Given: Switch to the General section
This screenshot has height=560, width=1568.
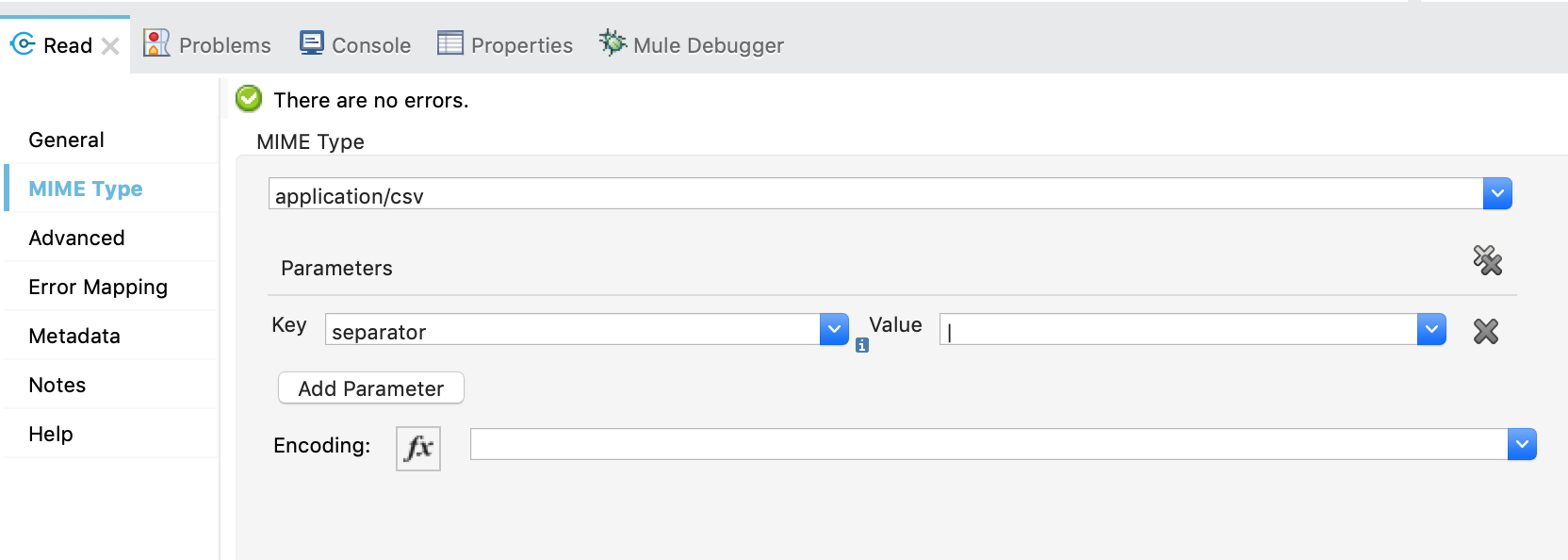Looking at the screenshot, I should (x=66, y=139).
